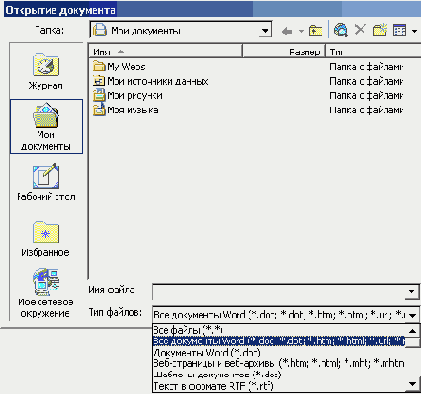Screen dimensions: 421x394
Task: Collapse the Тип файлов dropdown arrow
Action: [x=413, y=315]
